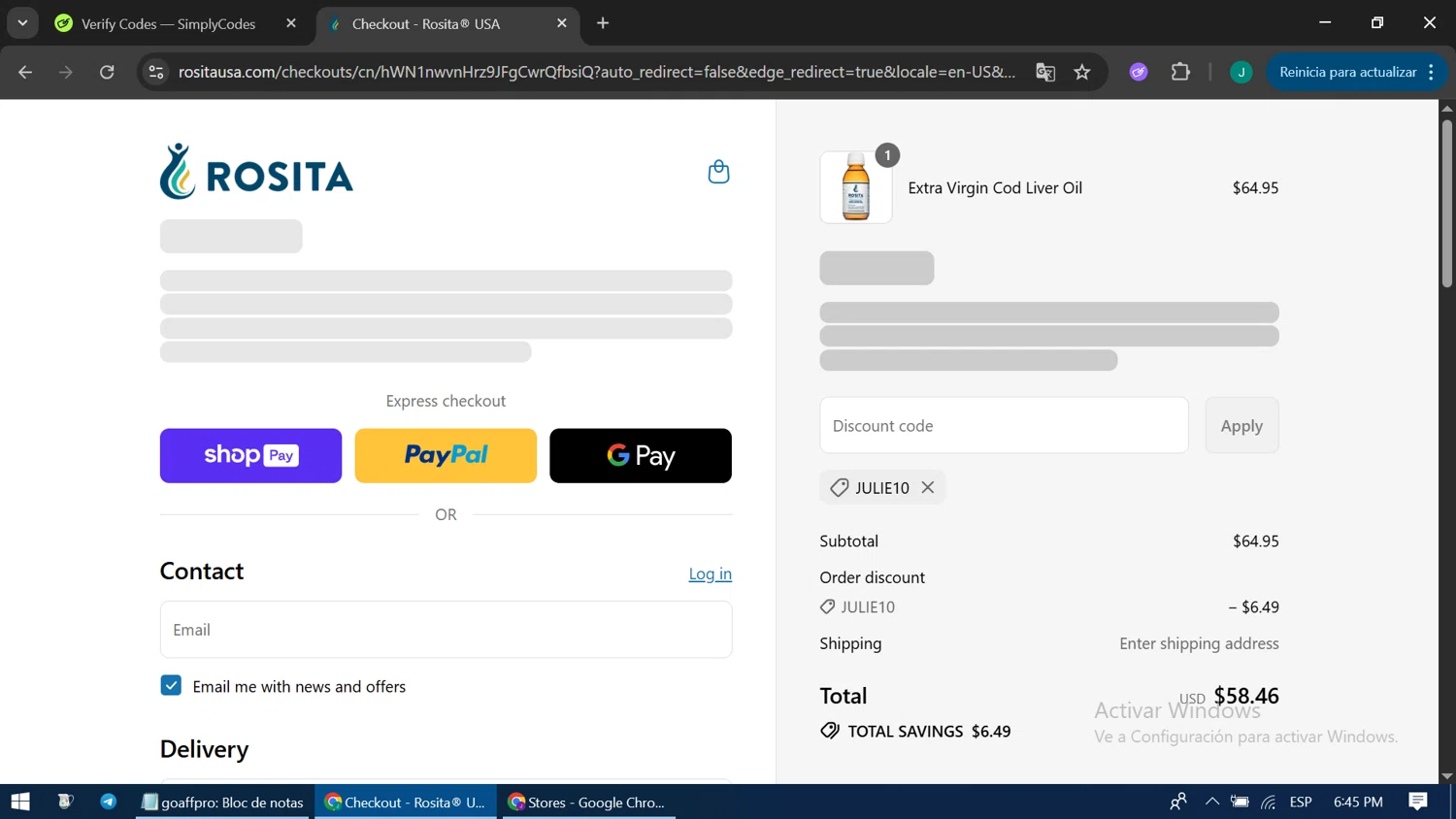Close the Verify Codes SimplyCodes tab
The height and width of the screenshot is (819, 1456).
tap(291, 23)
